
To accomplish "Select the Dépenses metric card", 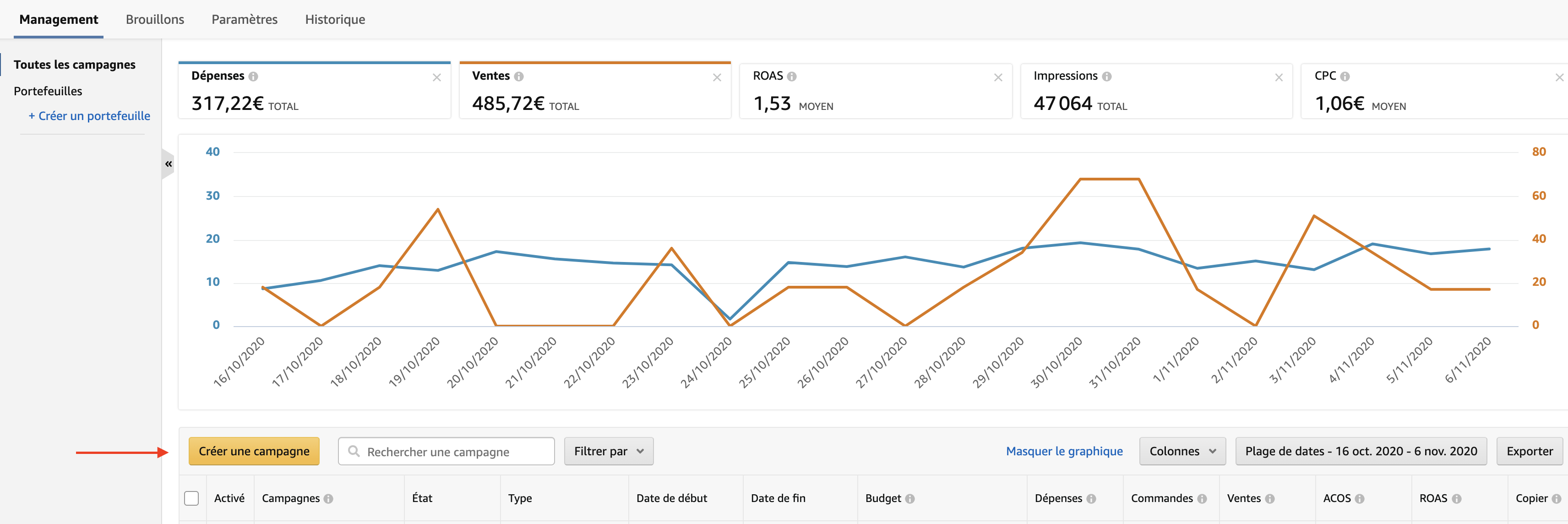I will pyautogui.click(x=314, y=90).
